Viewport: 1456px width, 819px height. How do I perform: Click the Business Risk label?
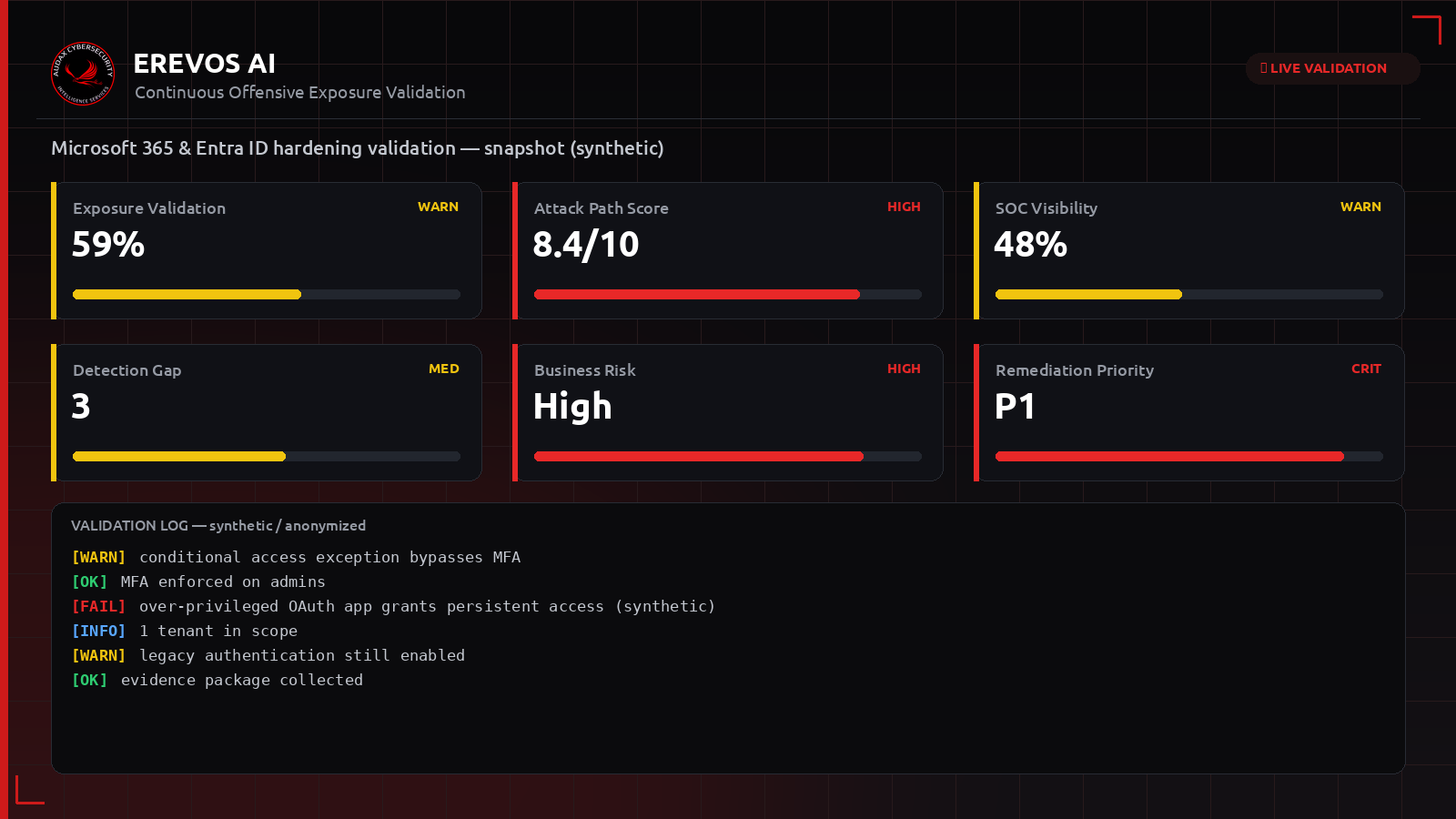585,370
